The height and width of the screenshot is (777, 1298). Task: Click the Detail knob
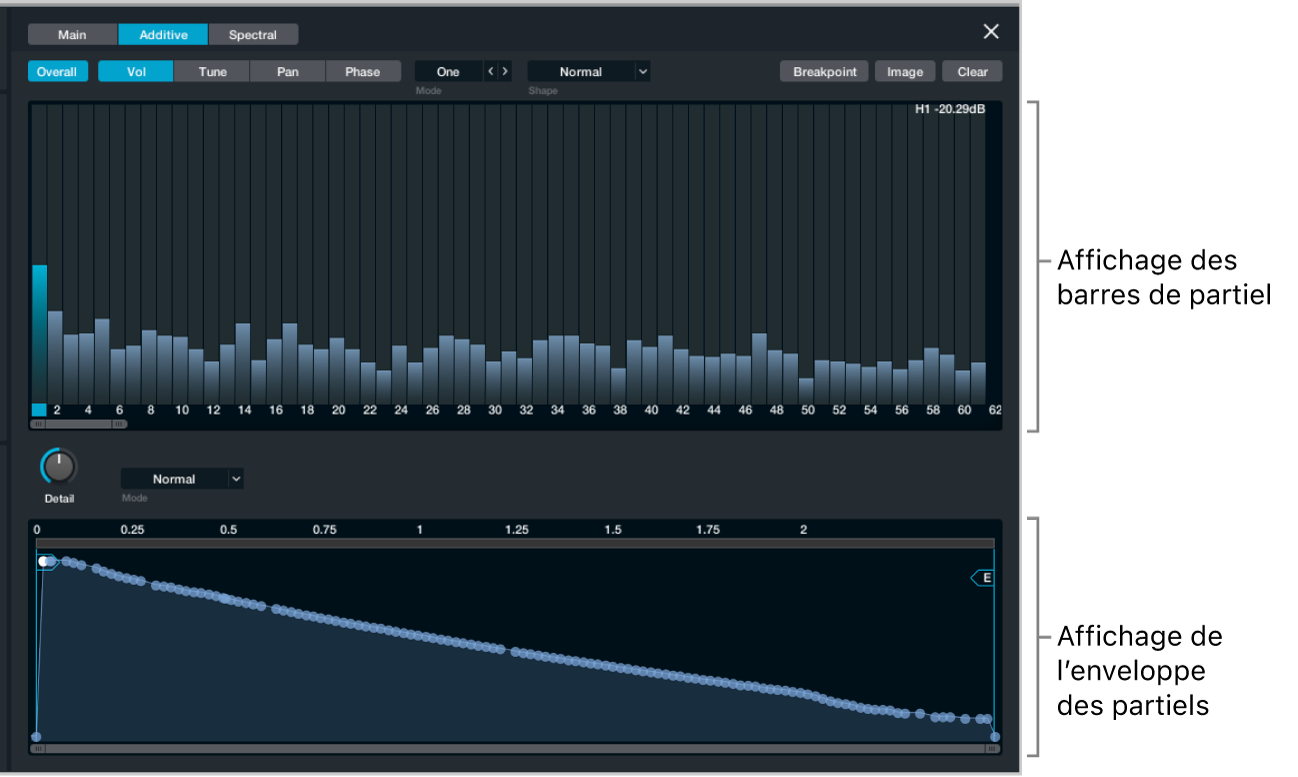[59, 467]
